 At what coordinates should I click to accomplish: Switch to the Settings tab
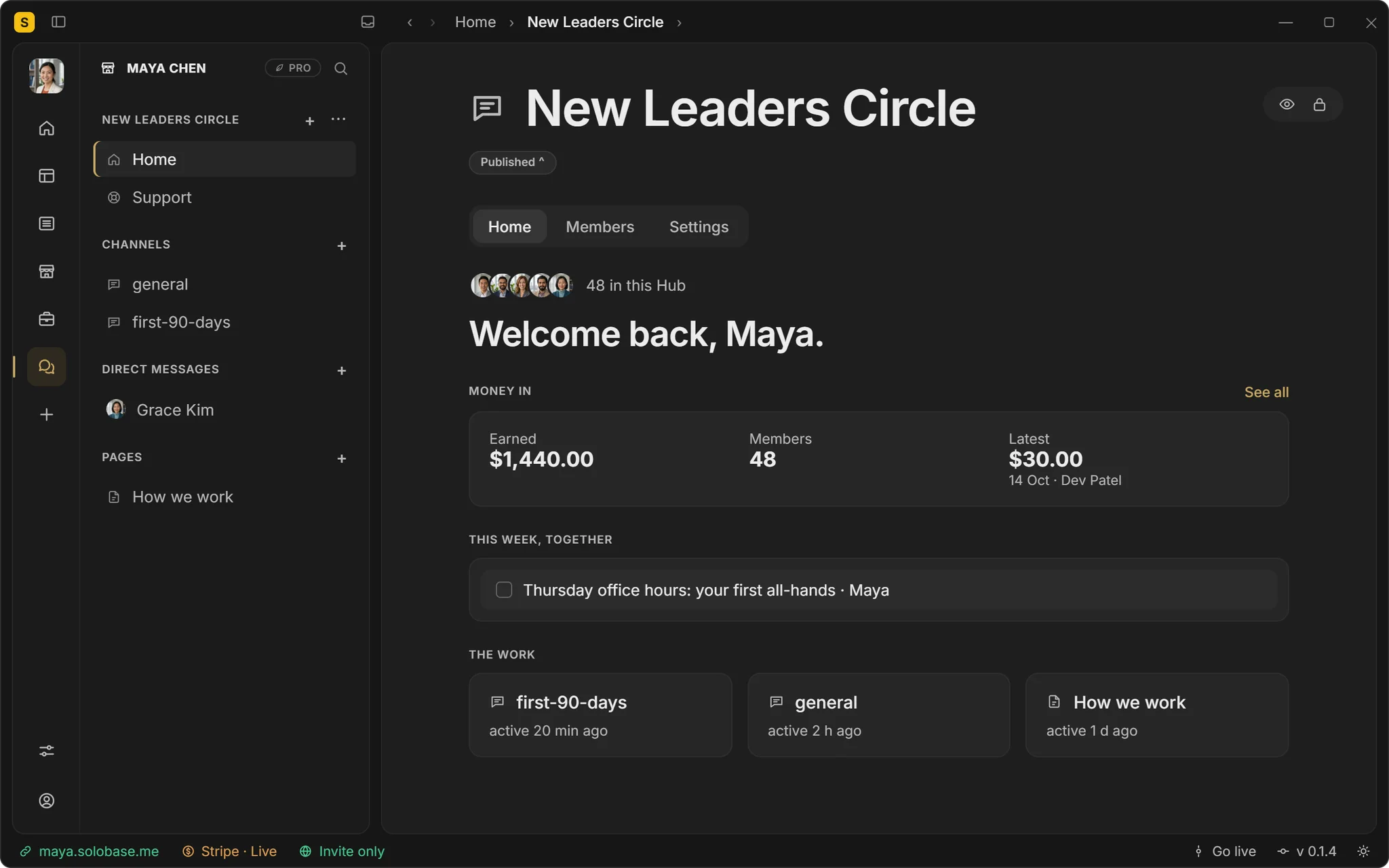click(699, 226)
